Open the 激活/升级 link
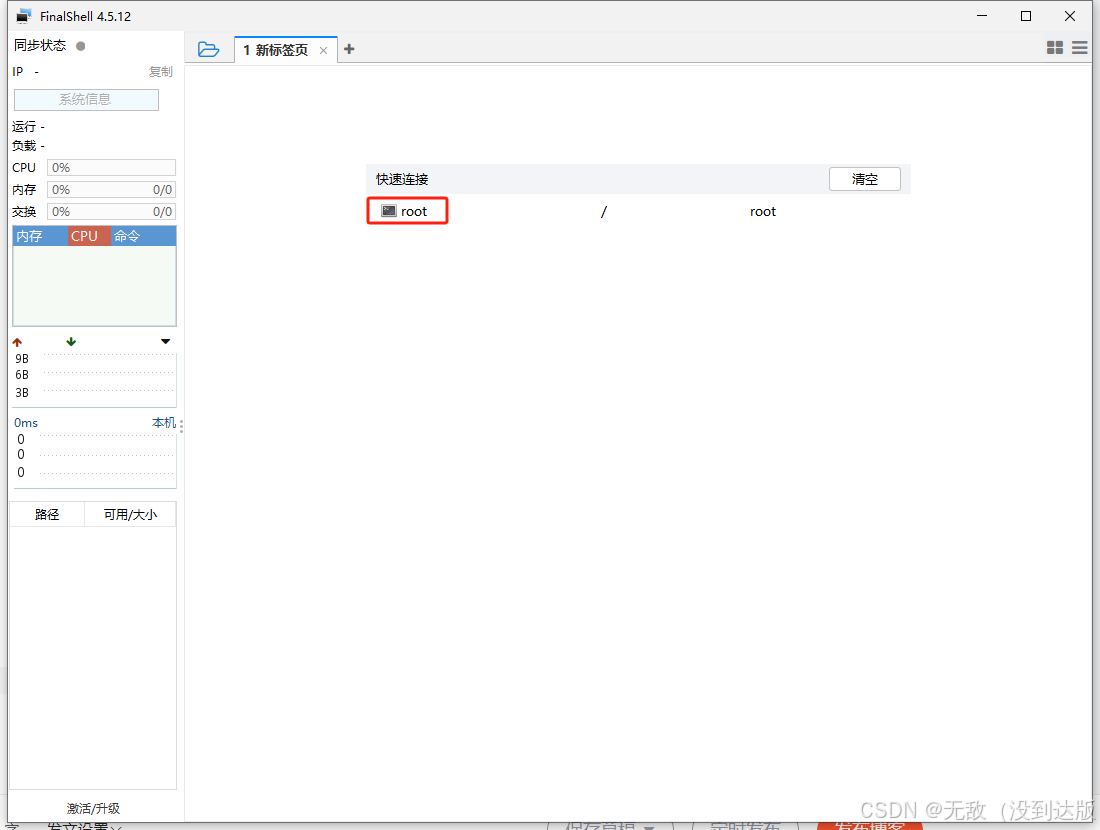Screen dimensions: 1100x830 point(93,808)
